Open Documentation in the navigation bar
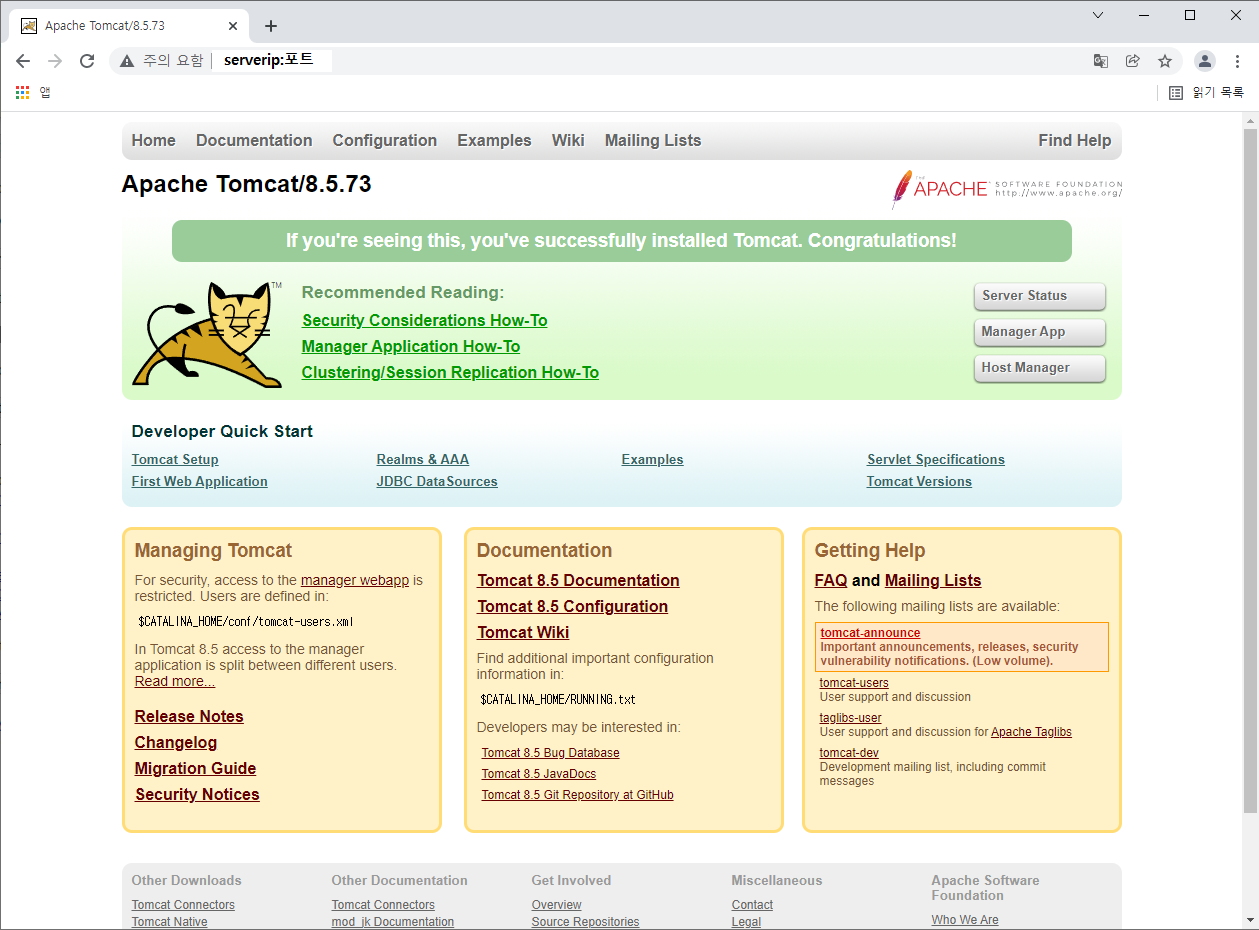The width and height of the screenshot is (1259, 930). coord(254,141)
